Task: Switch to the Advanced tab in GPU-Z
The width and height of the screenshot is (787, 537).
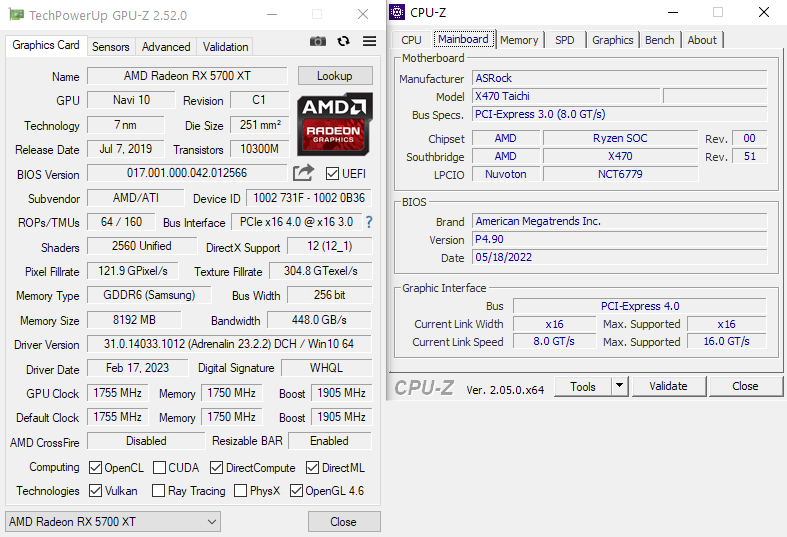Action: tap(166, 47)
